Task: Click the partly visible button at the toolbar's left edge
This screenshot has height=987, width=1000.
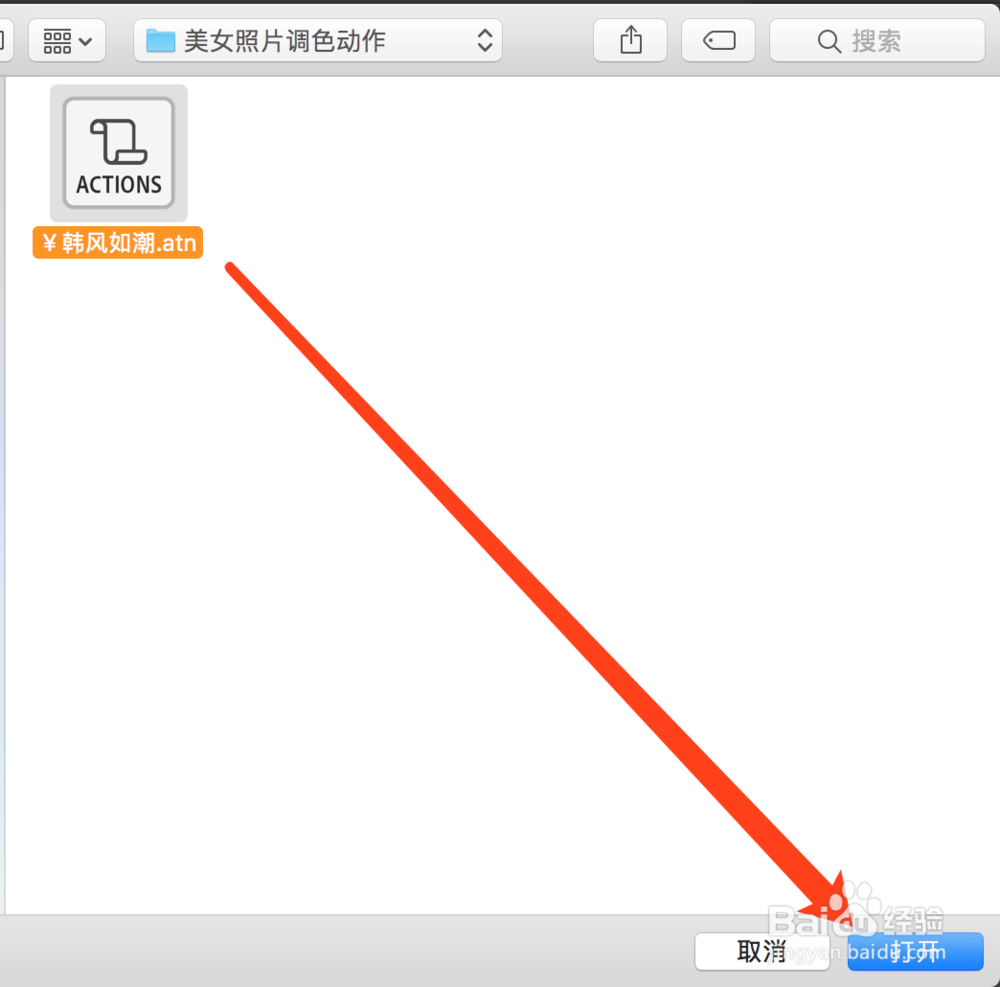Action: tap(3, 40)
